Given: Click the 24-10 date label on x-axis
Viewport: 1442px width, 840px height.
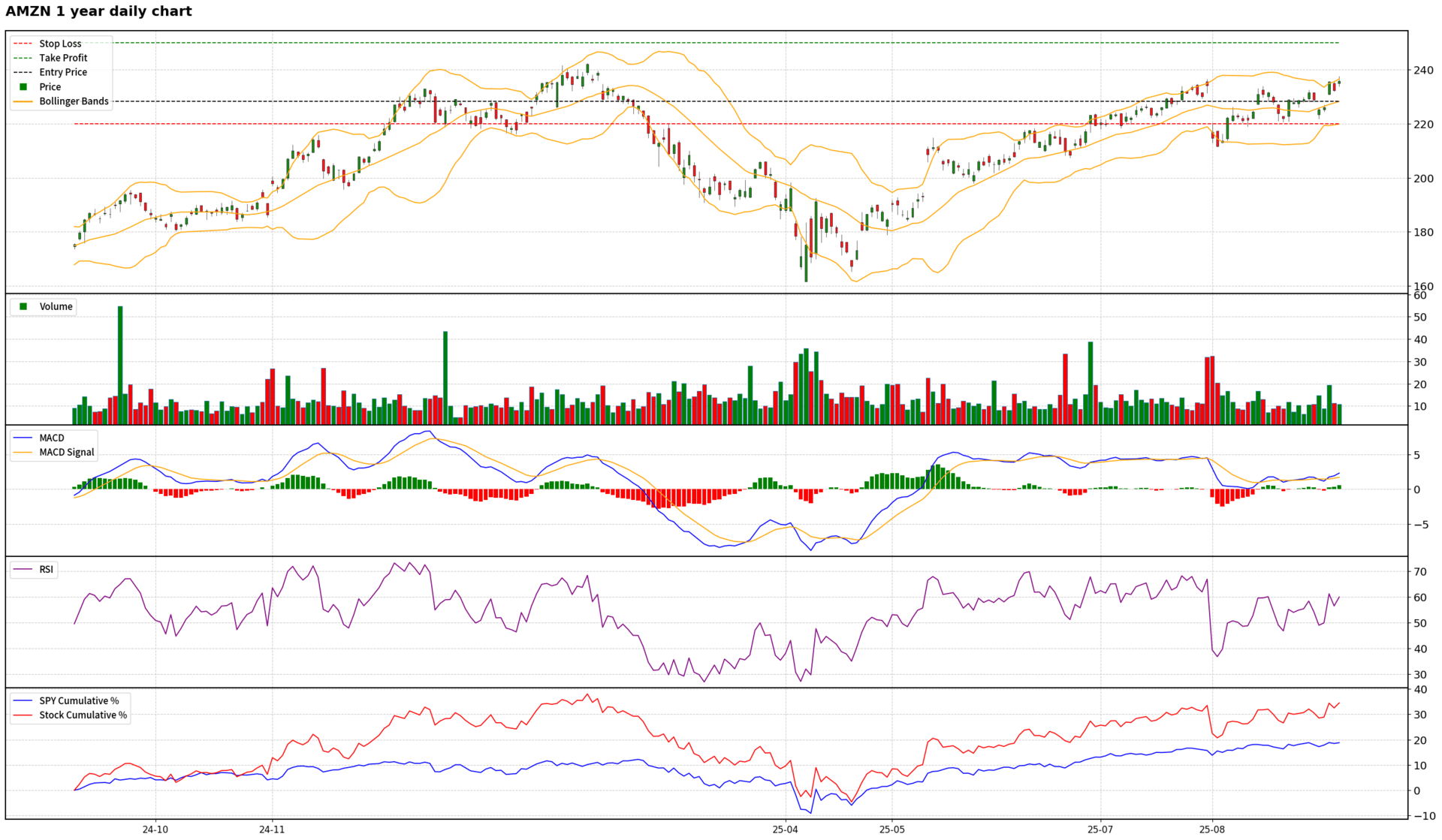Looking at the screenshot, I should click(x=155, y=829).
